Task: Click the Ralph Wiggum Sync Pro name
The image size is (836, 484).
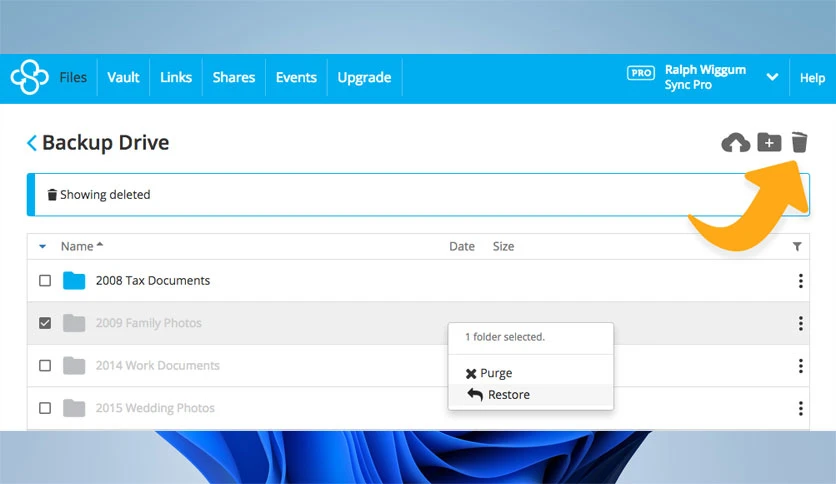Action: [705, 77]
